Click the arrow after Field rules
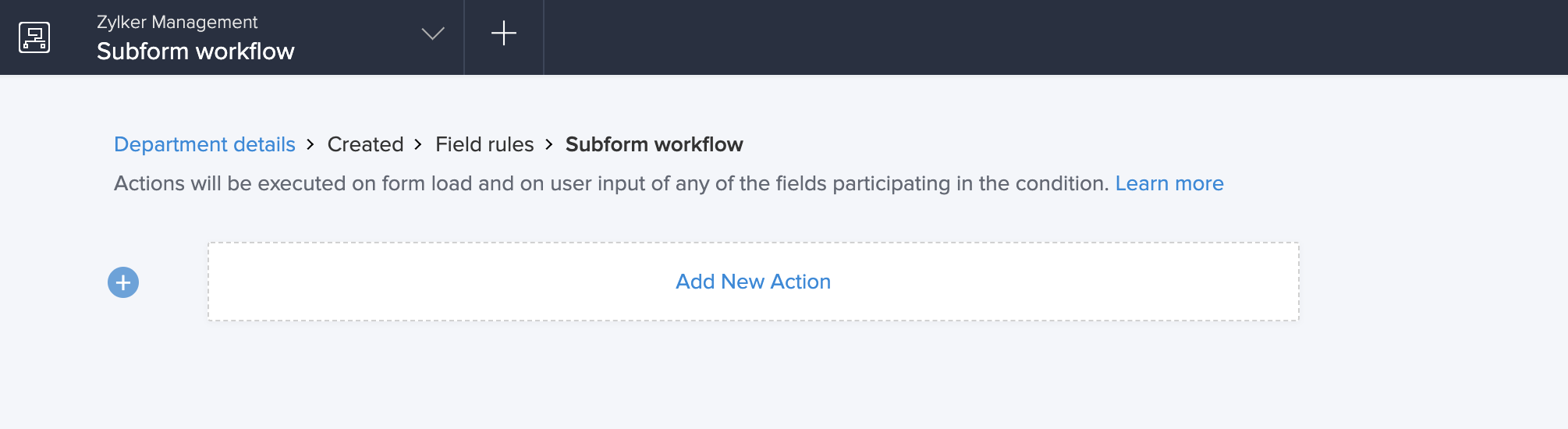Screen dimensions: 1568x429 coord(549,144)
